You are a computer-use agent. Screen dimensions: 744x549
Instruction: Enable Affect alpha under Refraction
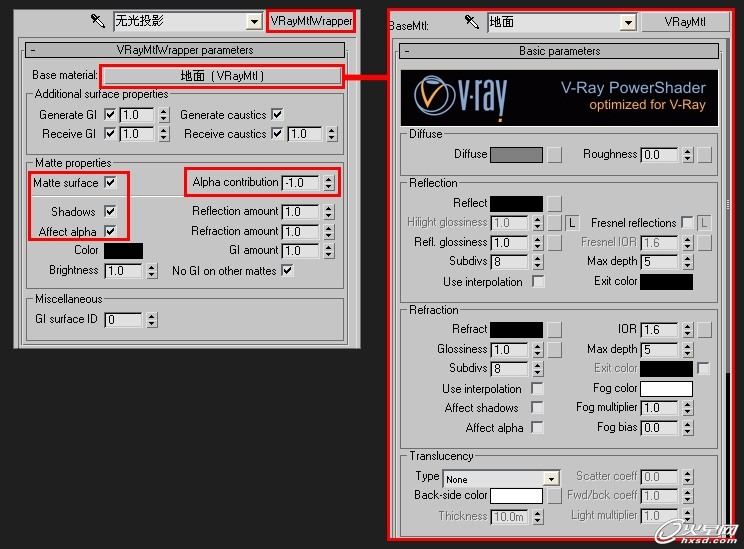pos(537,427)
